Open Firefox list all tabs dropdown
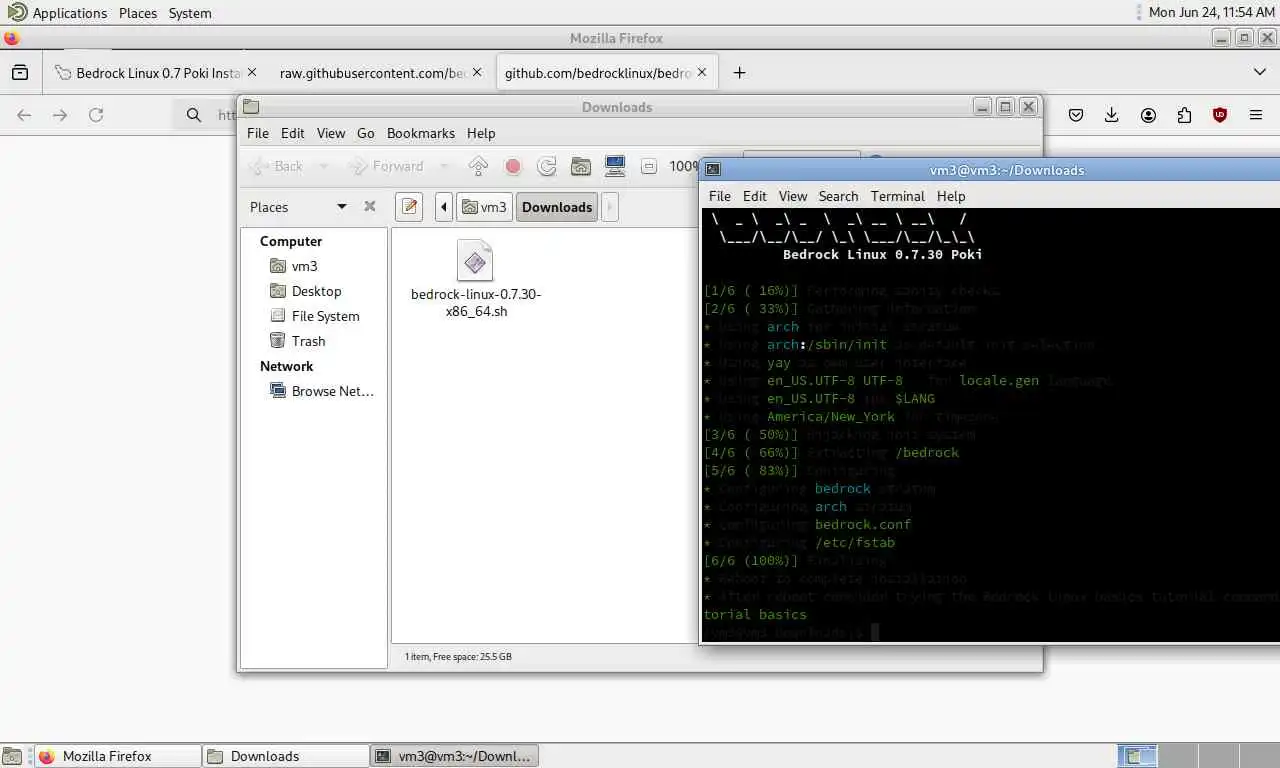 pyautogui.click(x=1259, y=73)
